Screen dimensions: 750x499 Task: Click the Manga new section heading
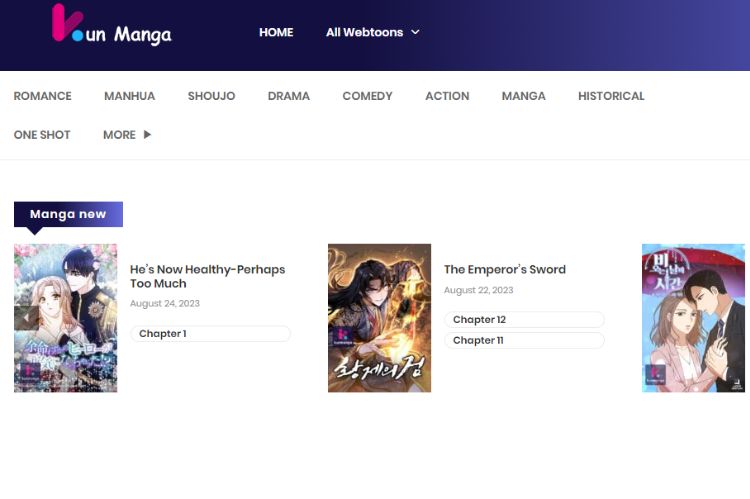point(68,214)
